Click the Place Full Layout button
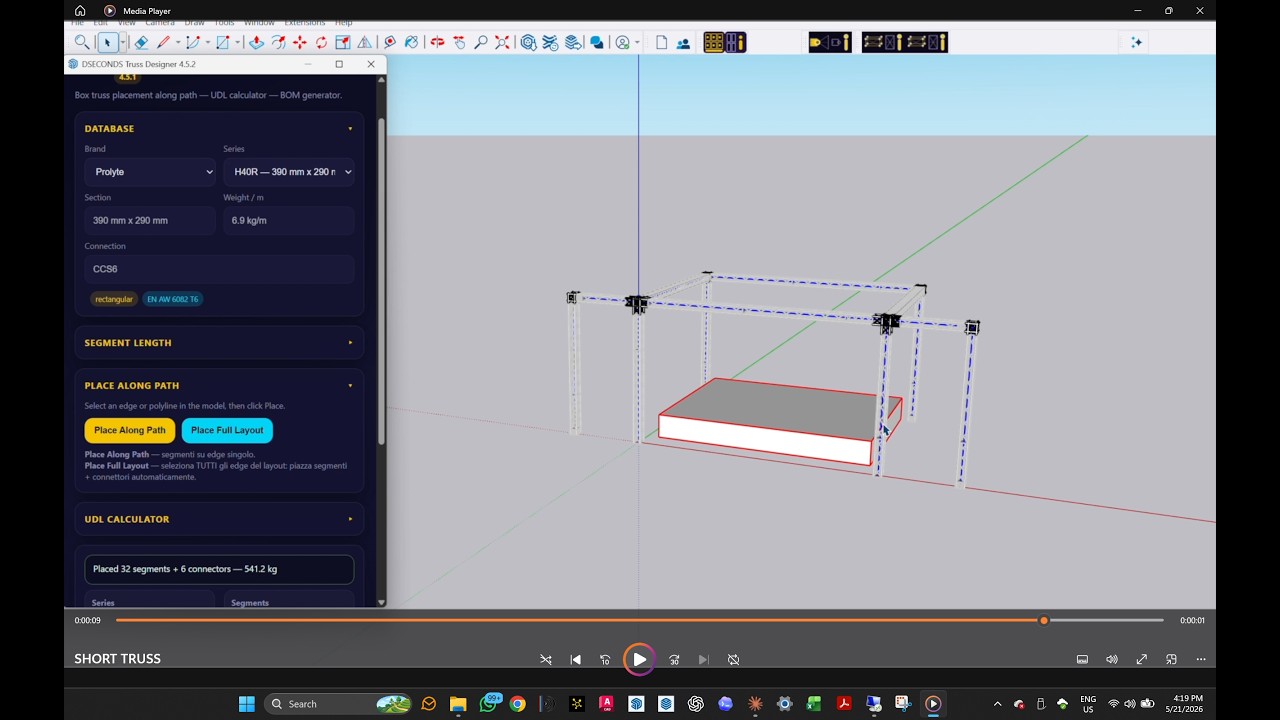 tap(227, 430)
